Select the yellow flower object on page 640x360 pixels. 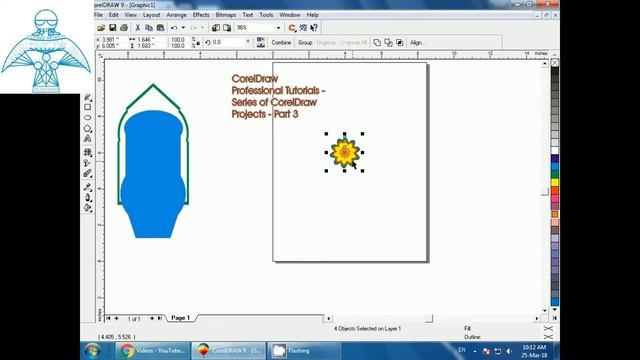click(345, 152)
